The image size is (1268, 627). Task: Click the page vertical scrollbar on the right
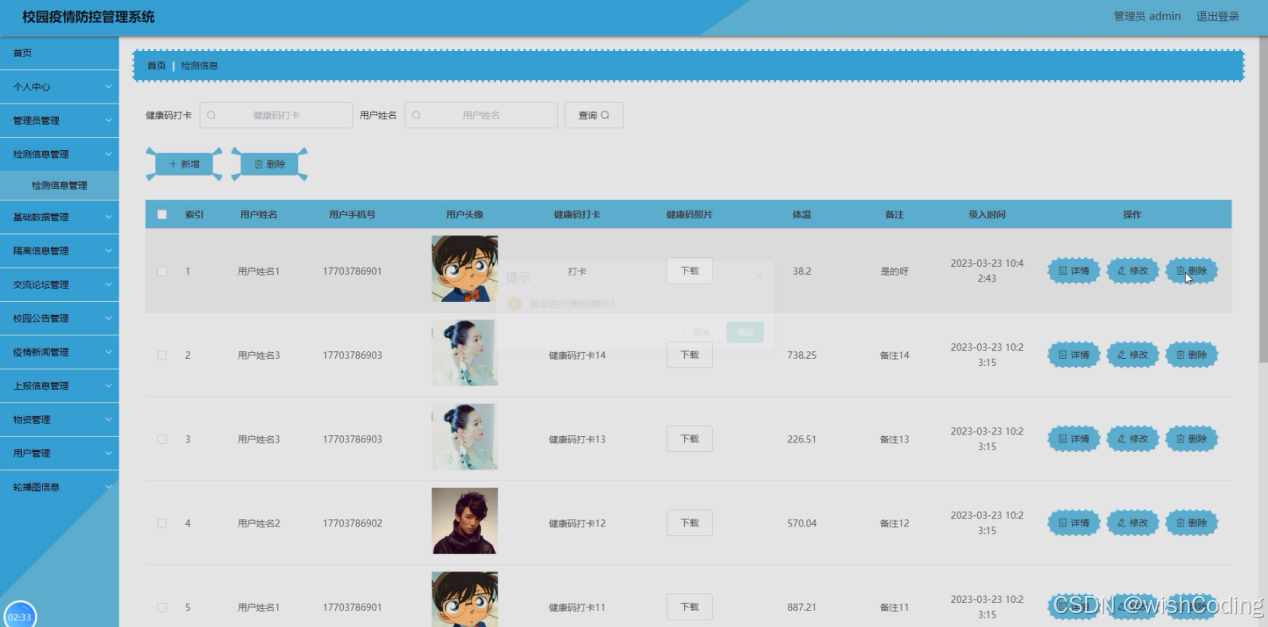(x=1263, y=200)
